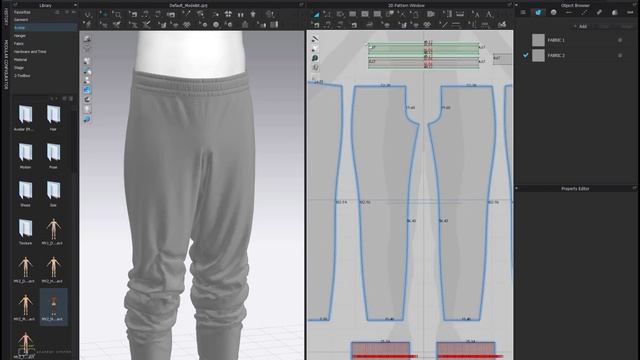Screen dimensions: 640x360
Task: Select last icon in 3D toolbar second row
Action: coord(274,24)
